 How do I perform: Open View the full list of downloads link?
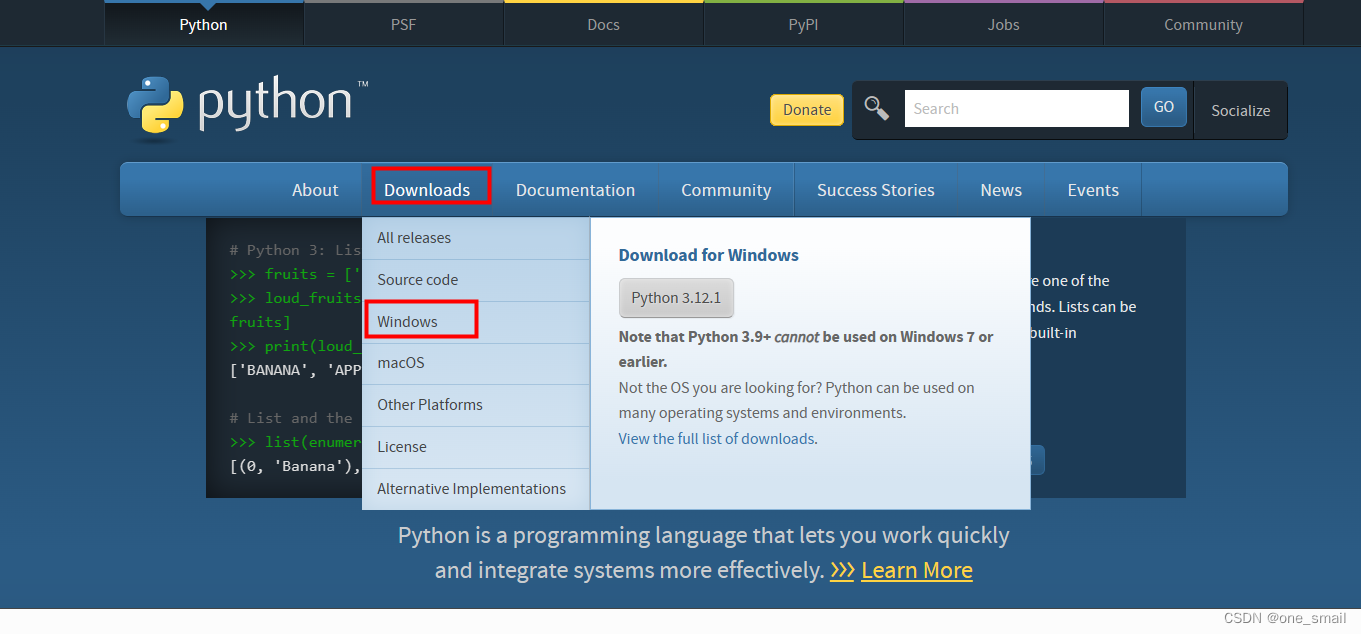point(716,439)
